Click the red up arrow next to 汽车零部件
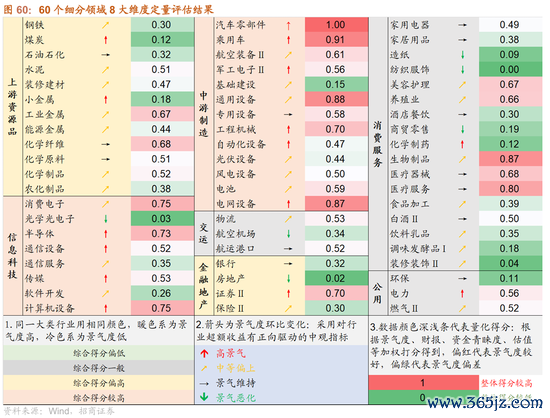550x418 pixels. 288,25
